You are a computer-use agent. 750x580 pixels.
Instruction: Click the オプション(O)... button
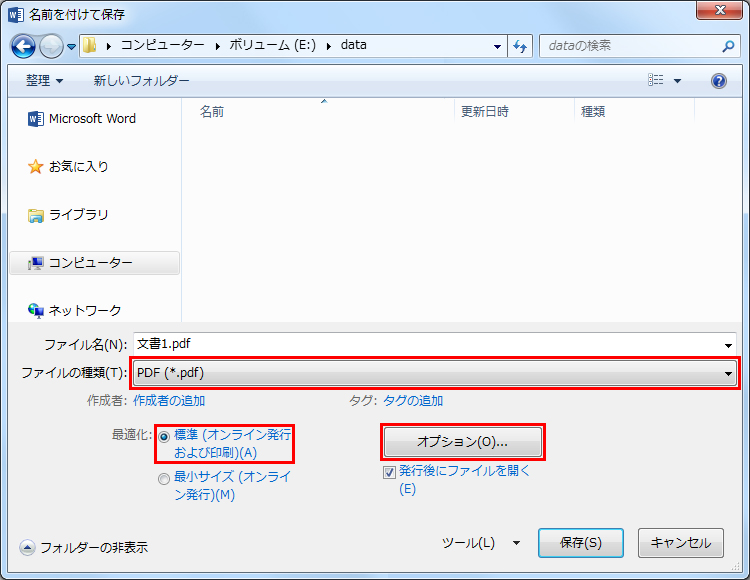(463, 442)
